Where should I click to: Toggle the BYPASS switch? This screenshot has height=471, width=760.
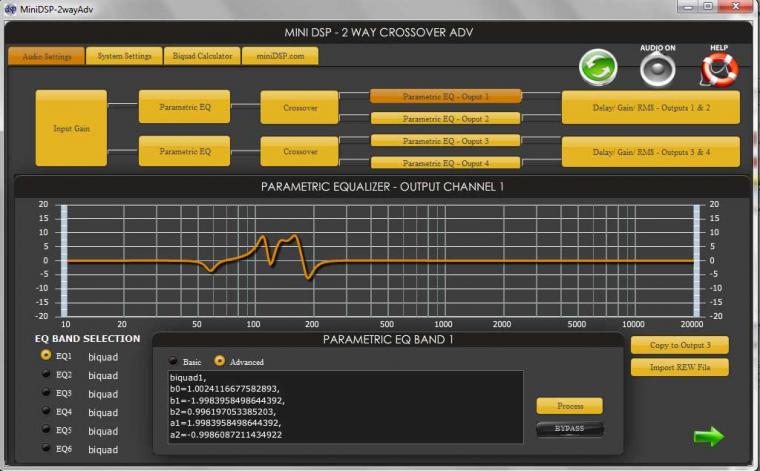tap(570, 429)
